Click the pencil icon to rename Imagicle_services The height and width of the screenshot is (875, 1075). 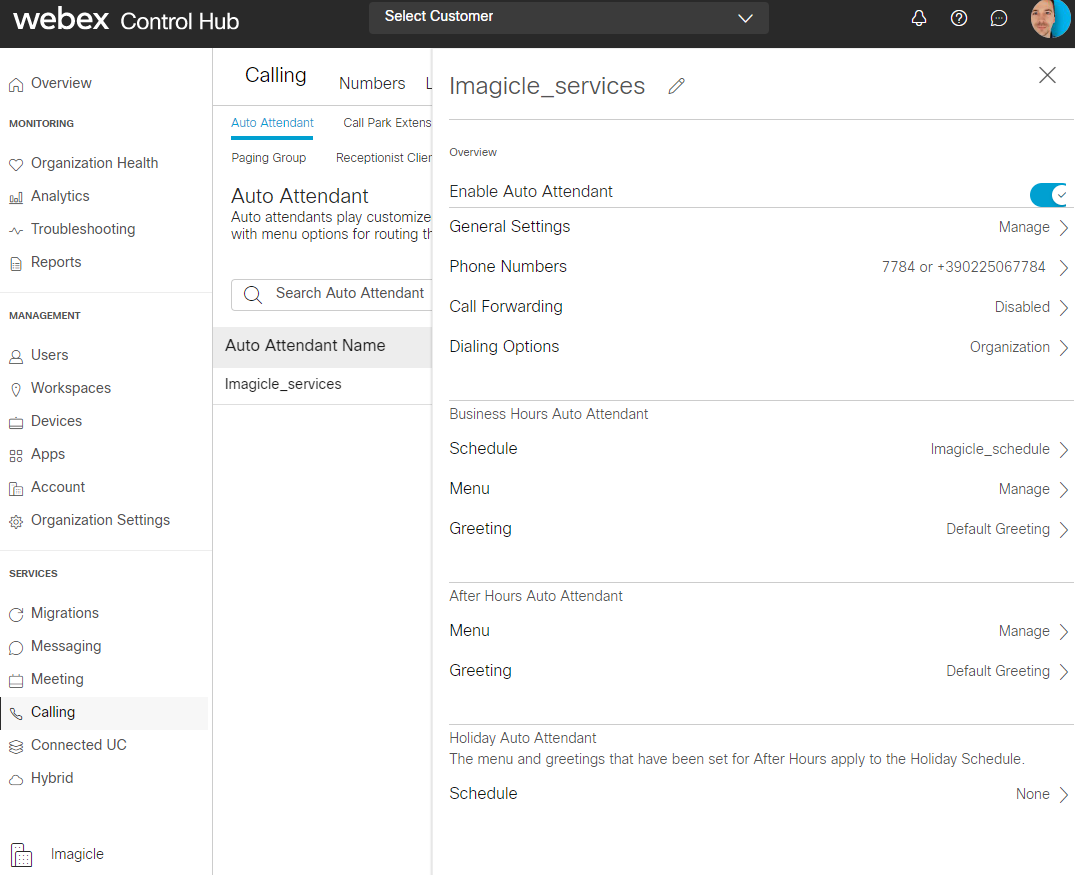[x=677, y=86]
